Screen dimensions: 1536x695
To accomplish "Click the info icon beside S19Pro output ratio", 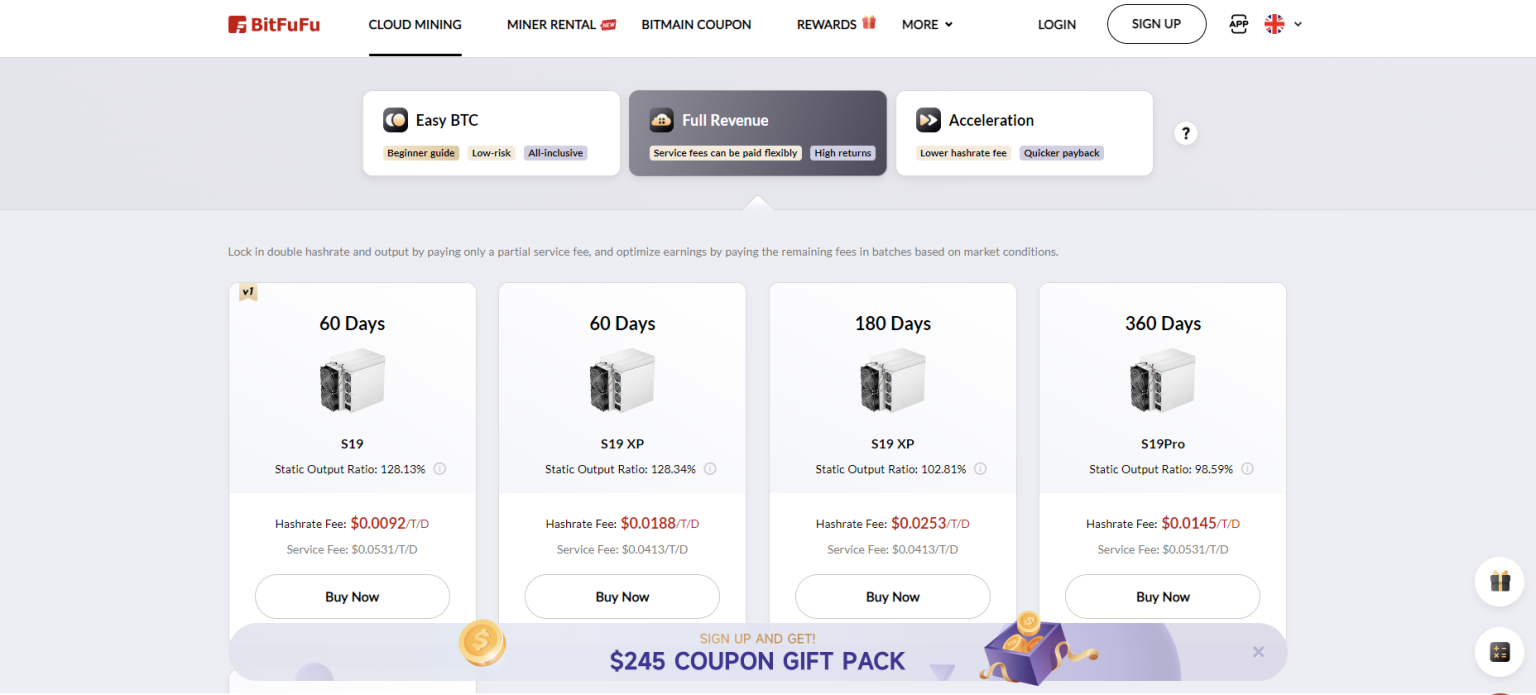I will coord(1248,468).
